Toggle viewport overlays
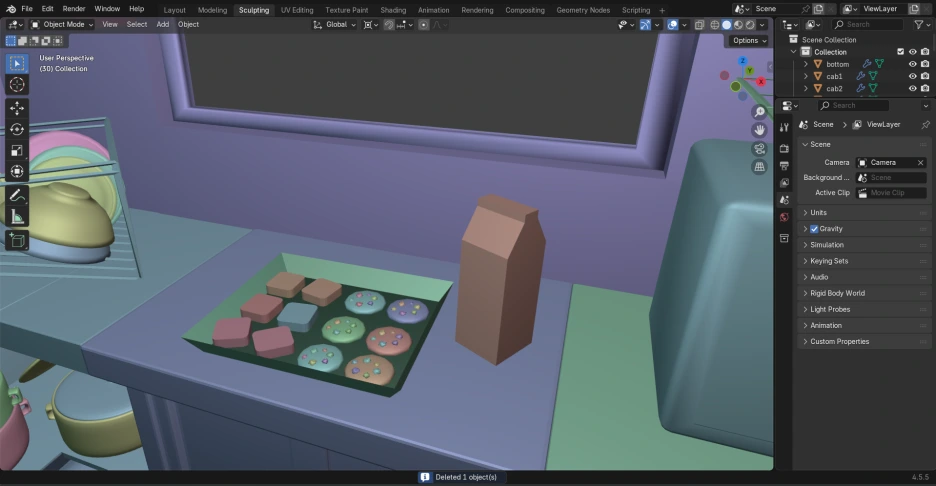This screenshot has height=486, width=936. coord(673,24)
